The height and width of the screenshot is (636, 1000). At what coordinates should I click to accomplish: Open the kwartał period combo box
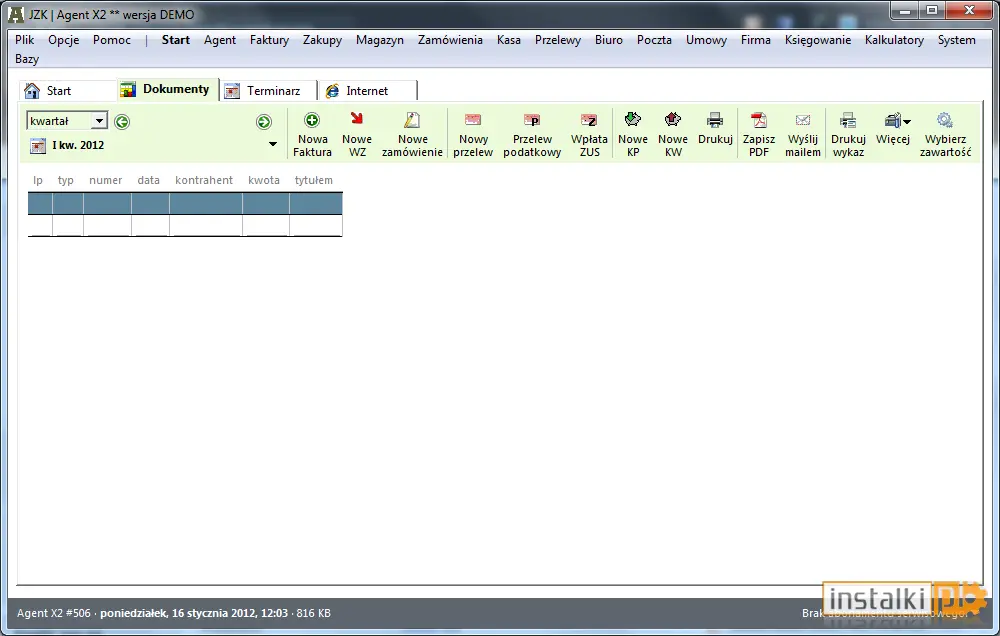click(66, 121)
